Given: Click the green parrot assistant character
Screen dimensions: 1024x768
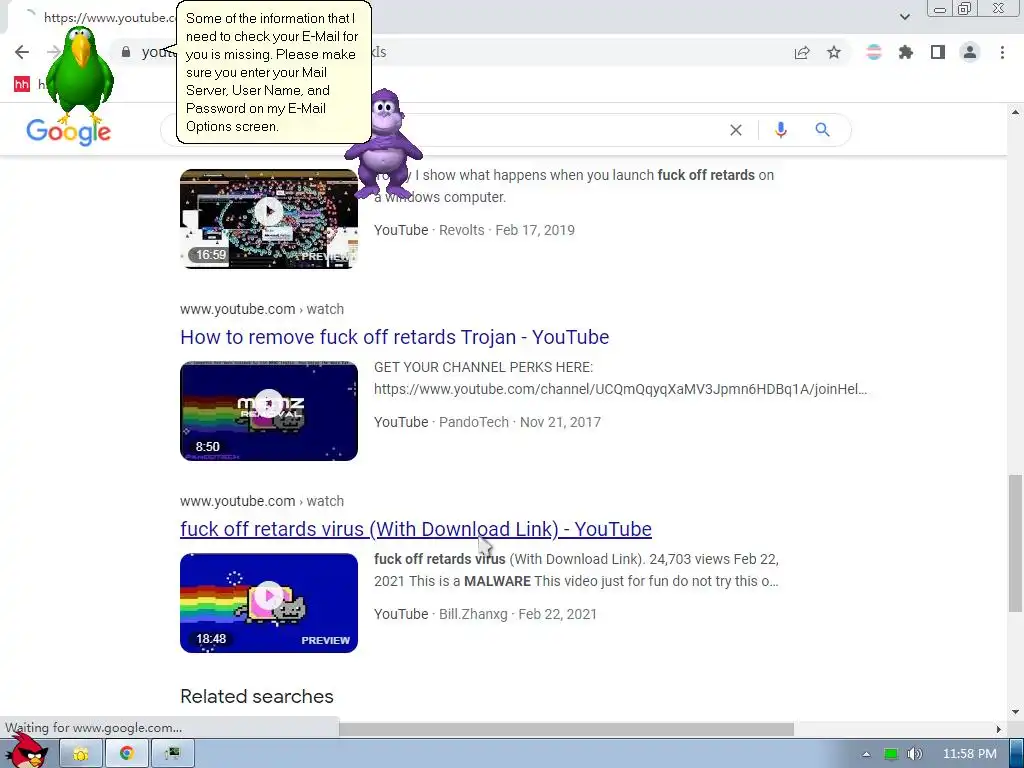Looking at the screenshot, I should click(80, 75).
